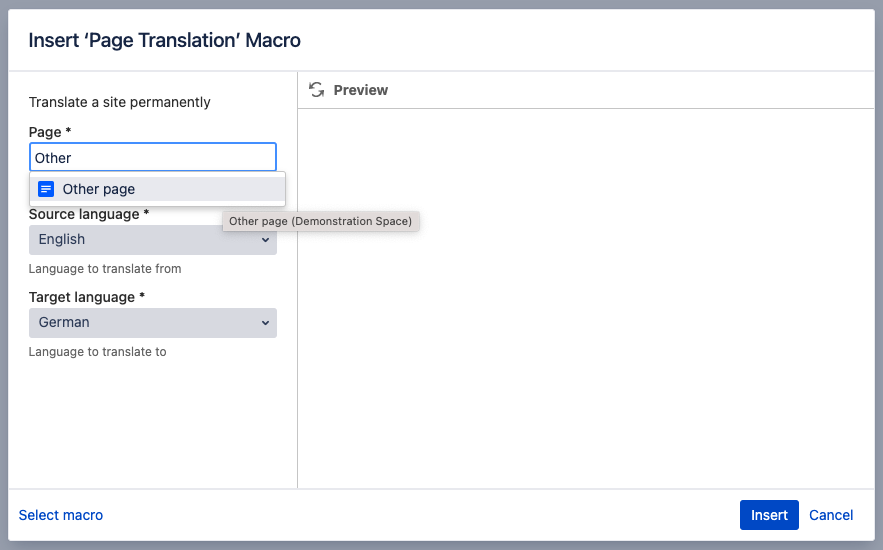
Task: Click the Preview header label
Action: click(360, 90)
